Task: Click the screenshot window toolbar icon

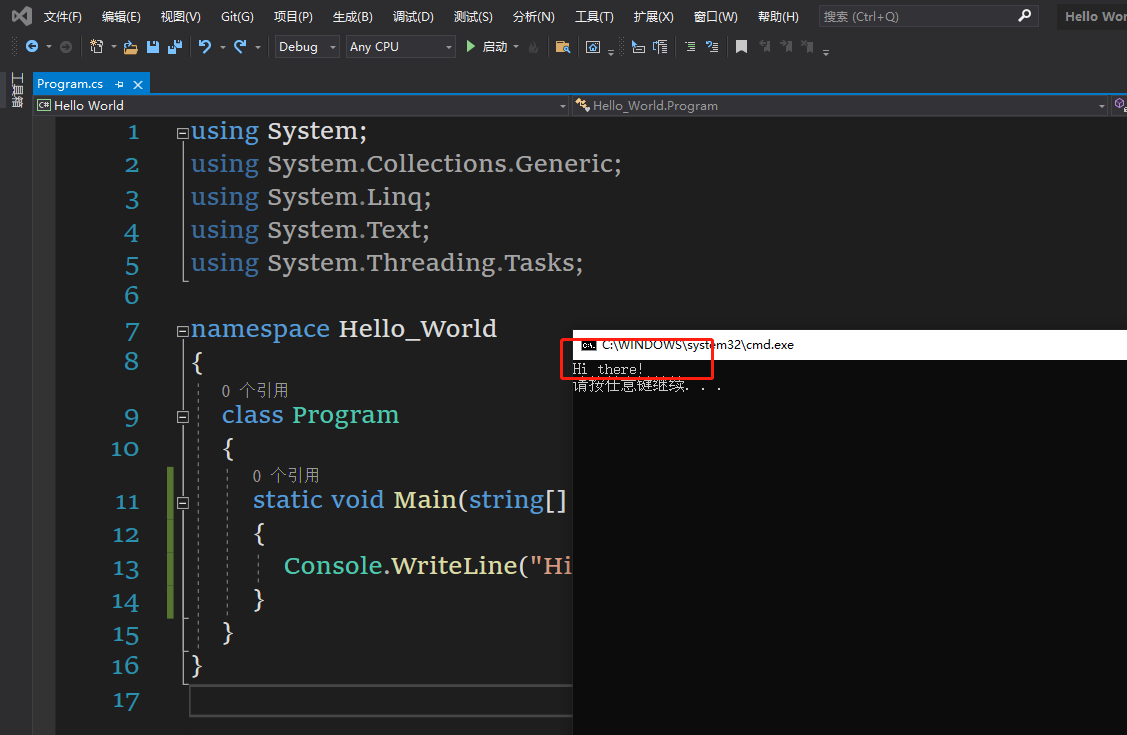Action: click(x=593, y=47)
